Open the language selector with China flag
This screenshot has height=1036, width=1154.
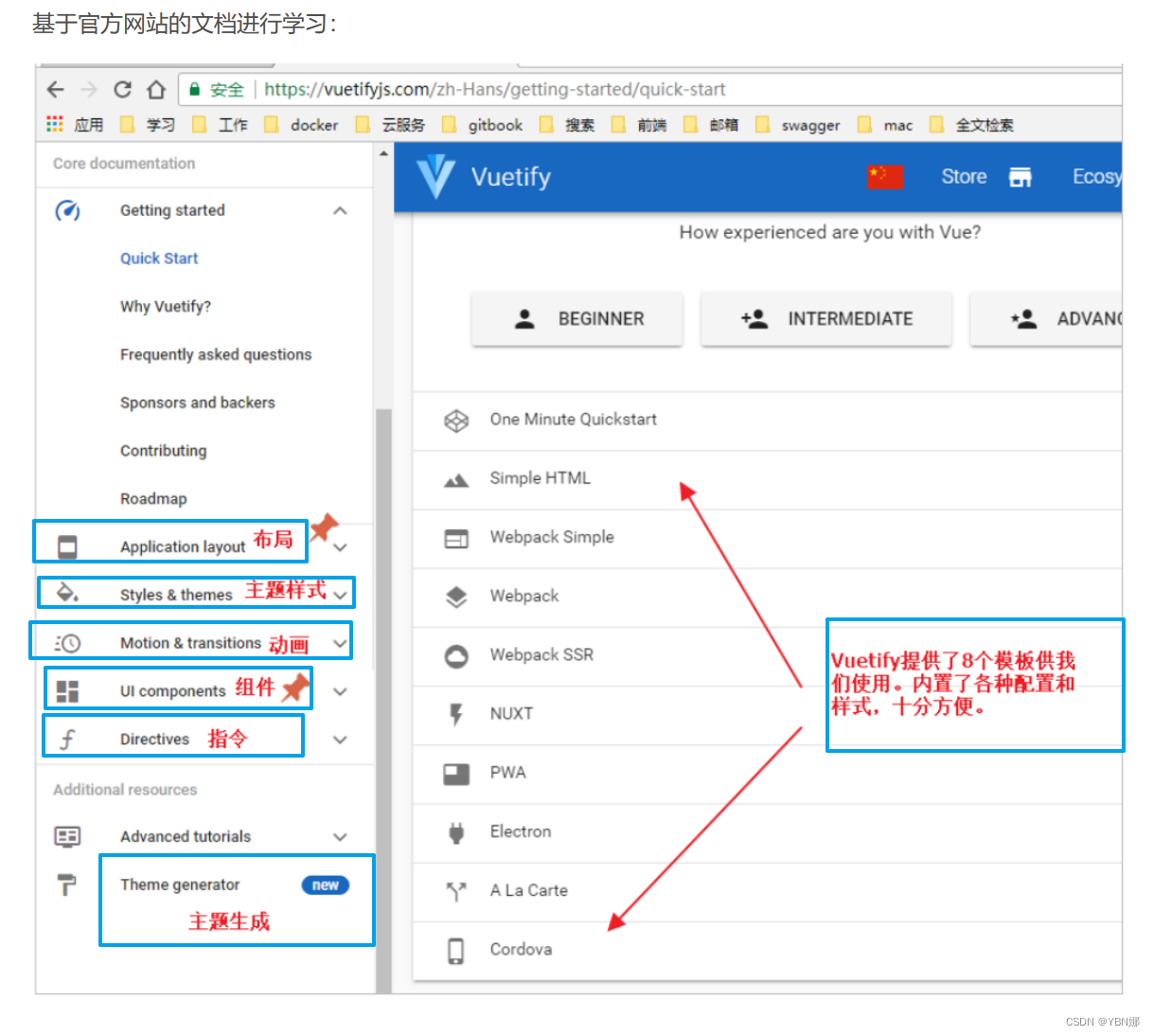(x=884, y=176)
